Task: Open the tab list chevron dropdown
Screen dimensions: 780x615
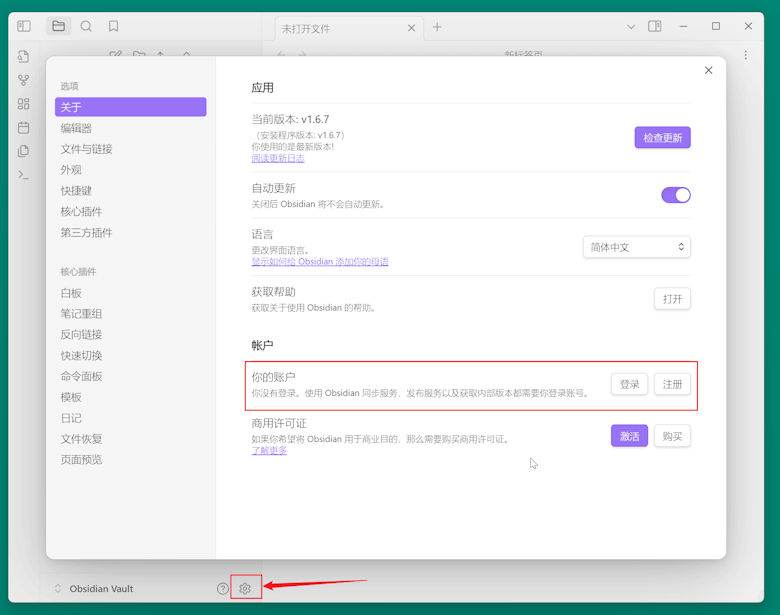Action: [x=630, y=27]
